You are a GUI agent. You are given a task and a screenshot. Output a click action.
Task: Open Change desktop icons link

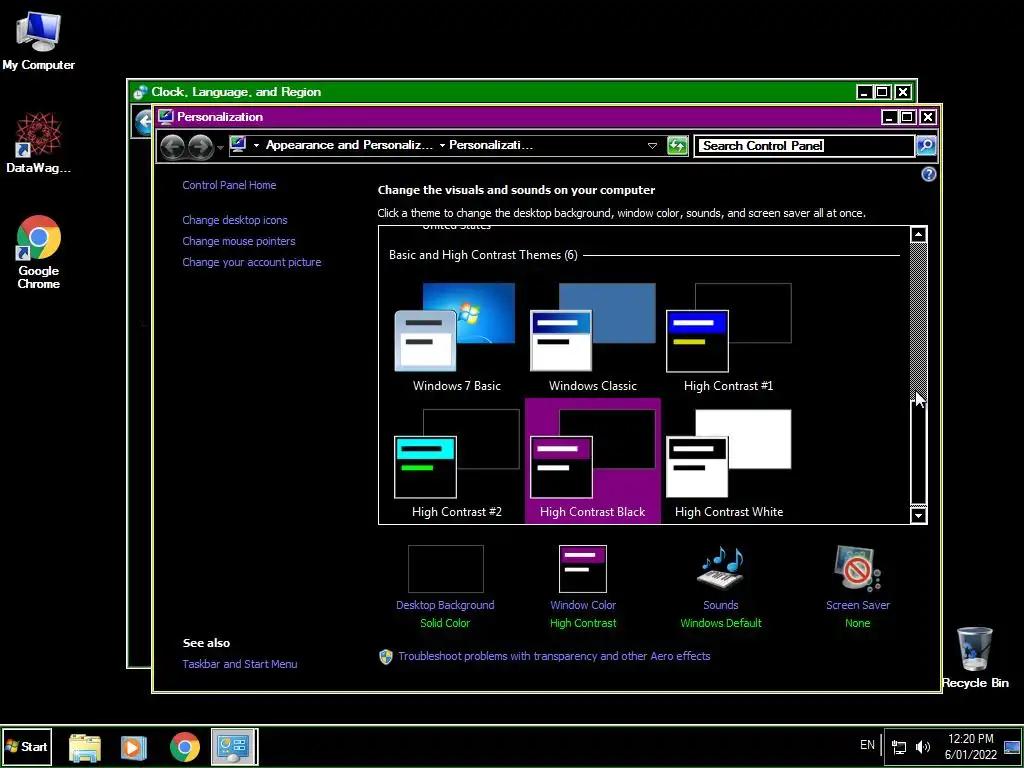click(235, 220)
